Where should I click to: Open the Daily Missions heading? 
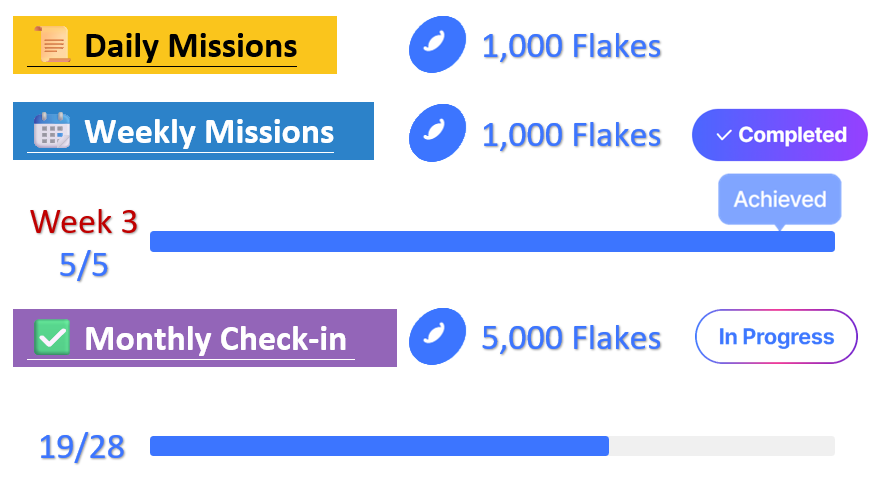(190, 46)
